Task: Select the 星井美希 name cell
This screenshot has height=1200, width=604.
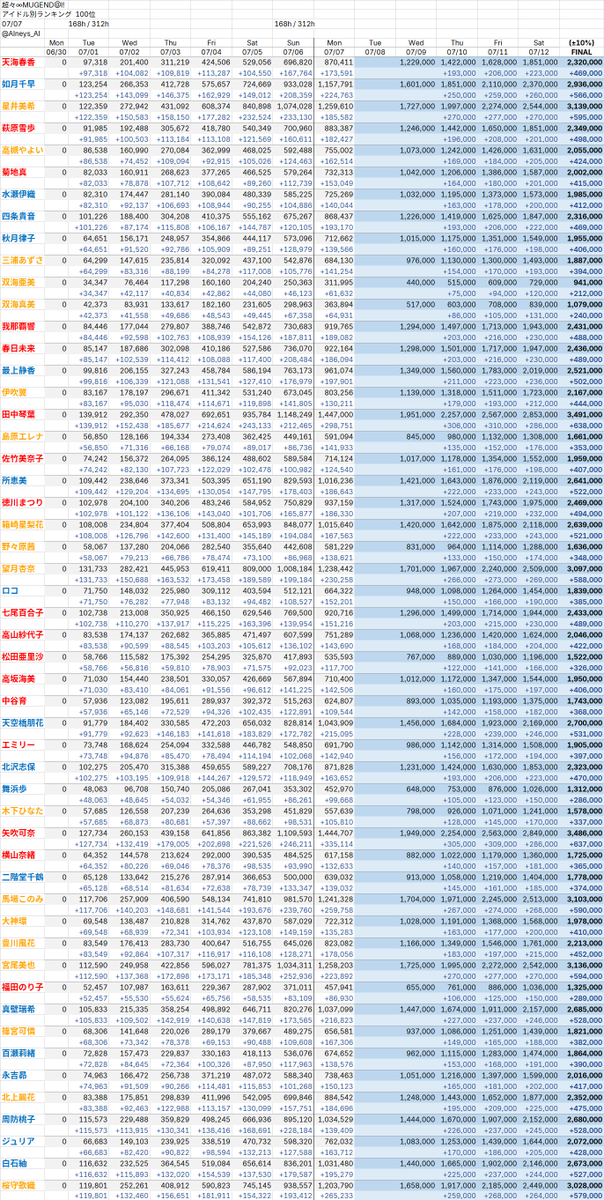Action: click(21, 105)
